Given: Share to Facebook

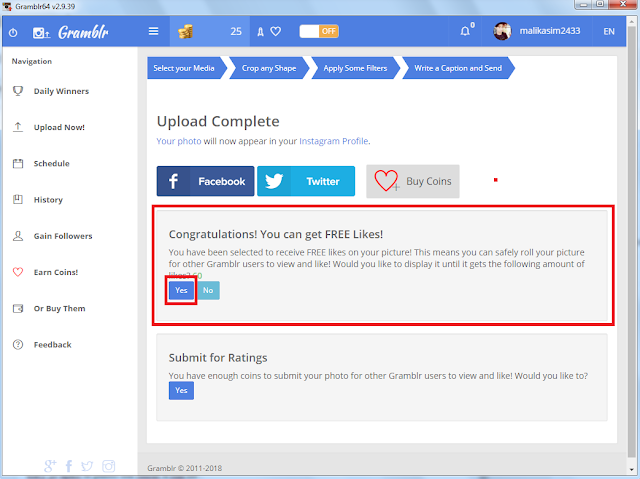Looking at the screenshot, I should click(205, 181).
